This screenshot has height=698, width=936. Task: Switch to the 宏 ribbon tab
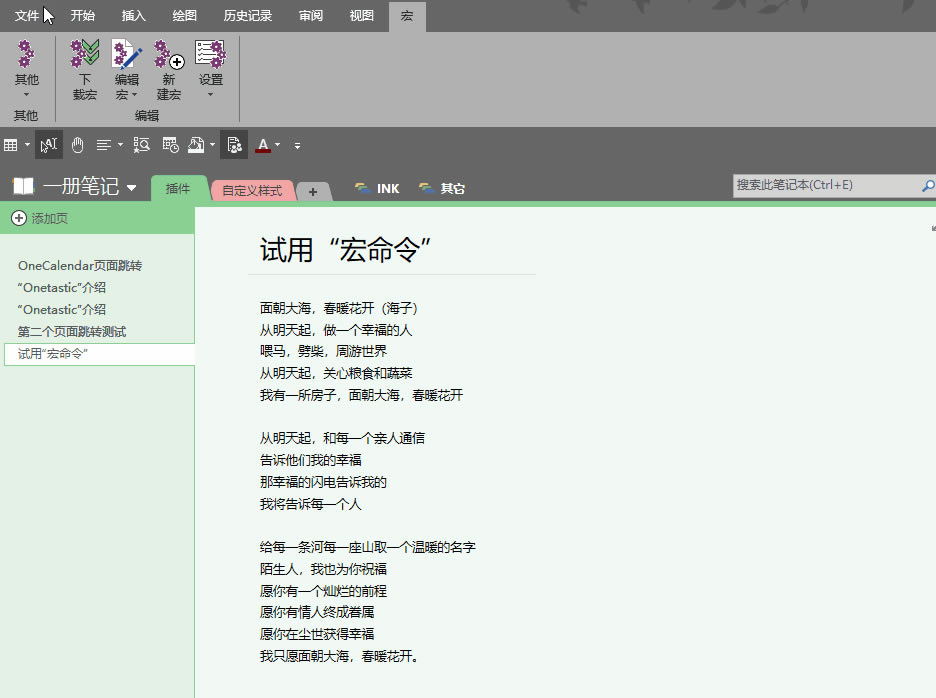[x=407, y=16]
